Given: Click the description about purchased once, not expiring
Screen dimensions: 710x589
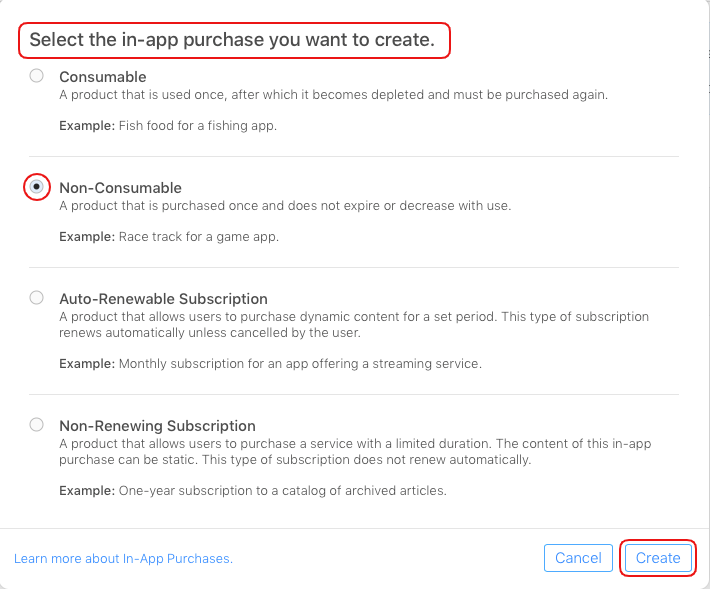Looking at the screenshot, I should [x=285, y=206].
